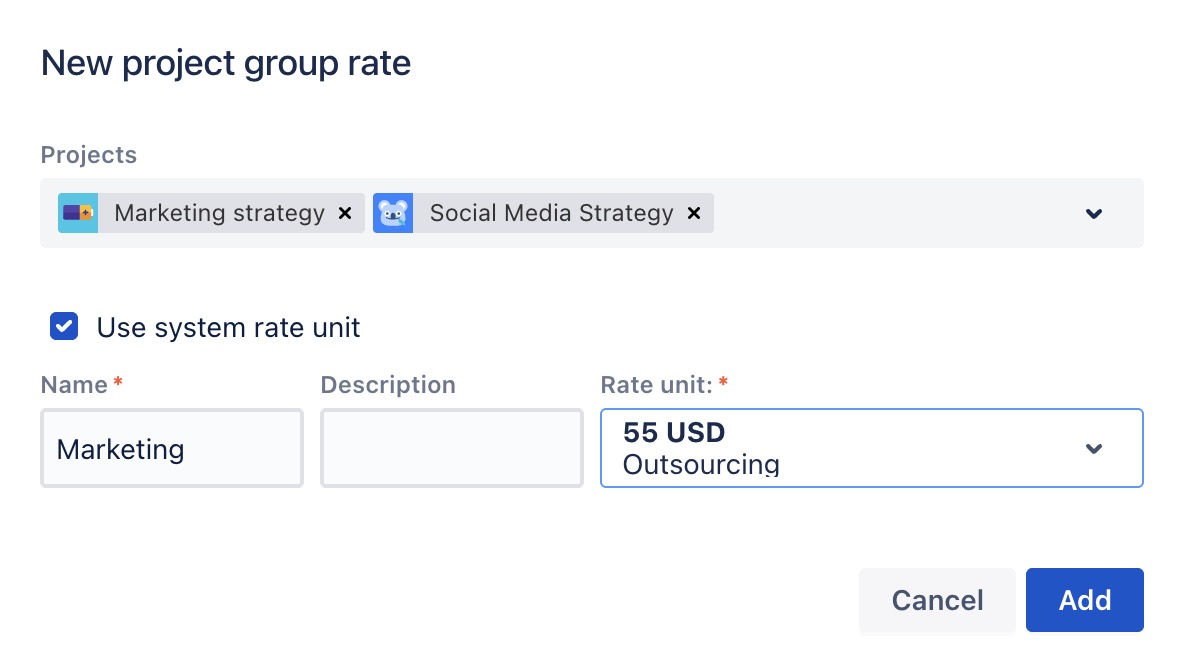The image size is (1180, 666).
Task: Uncheck the Use system rate unit checkbox
Action: click(x=64, y=327)
